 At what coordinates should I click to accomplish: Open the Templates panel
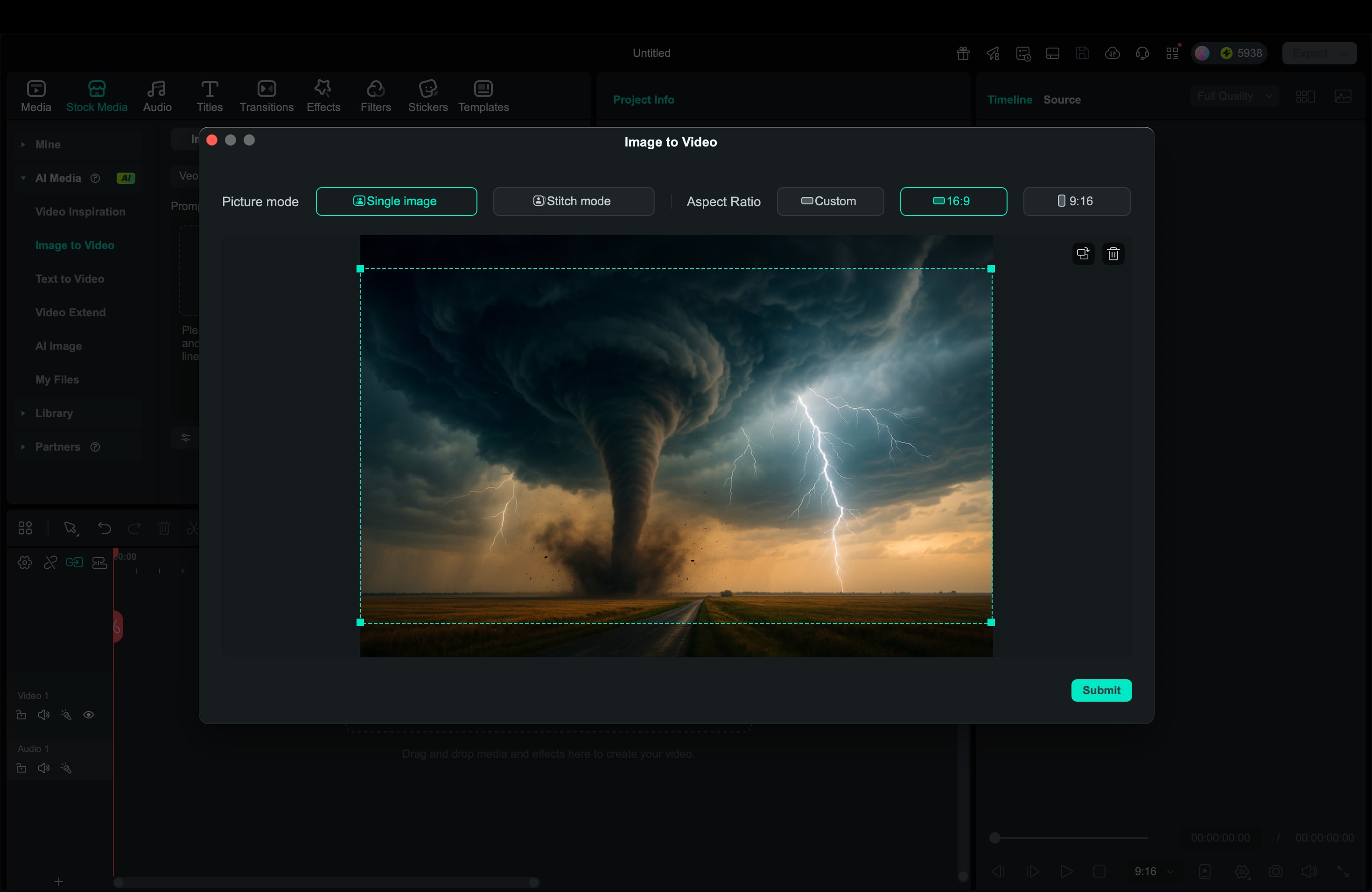[483, 96]
